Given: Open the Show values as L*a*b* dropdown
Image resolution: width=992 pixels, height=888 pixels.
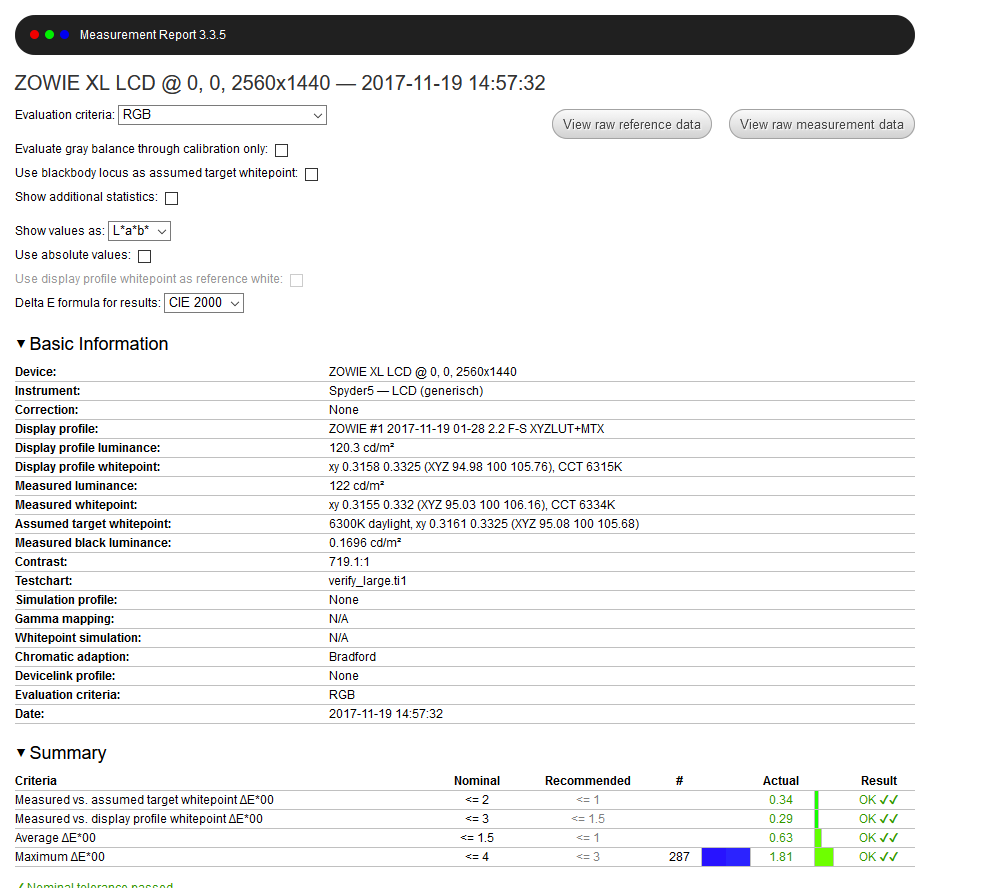Looking at the screenshot, I should (x=139, y=231).
